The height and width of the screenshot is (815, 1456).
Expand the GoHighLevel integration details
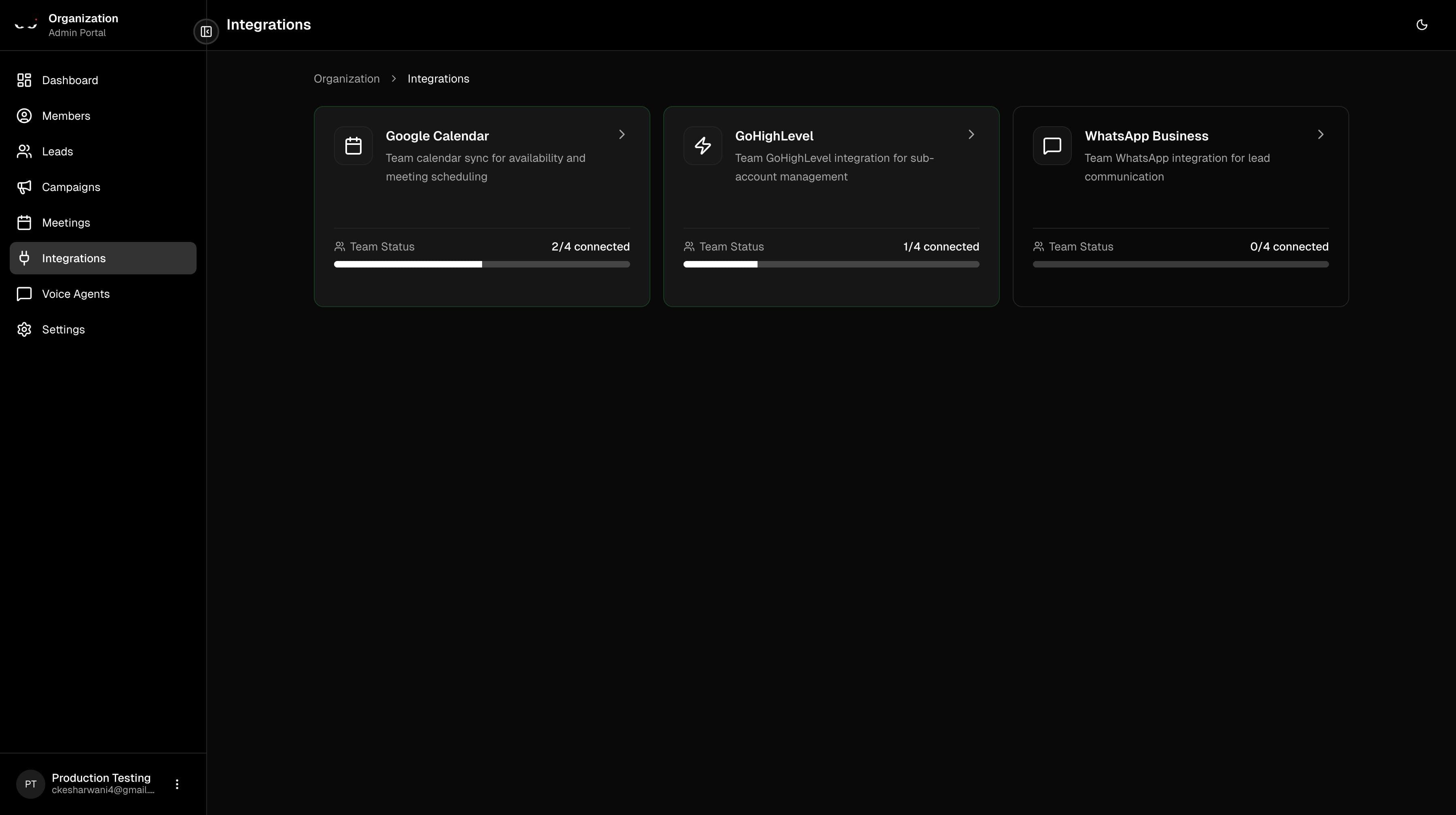click(971, 134)
